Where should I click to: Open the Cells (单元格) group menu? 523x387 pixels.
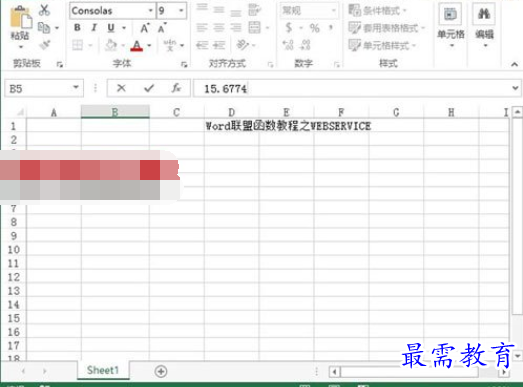tap(451, 26)
